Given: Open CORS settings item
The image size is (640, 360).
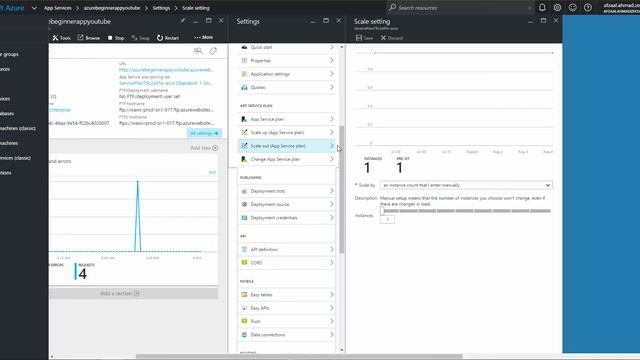Looking at the screenshot, I should (x=287, y=263).
